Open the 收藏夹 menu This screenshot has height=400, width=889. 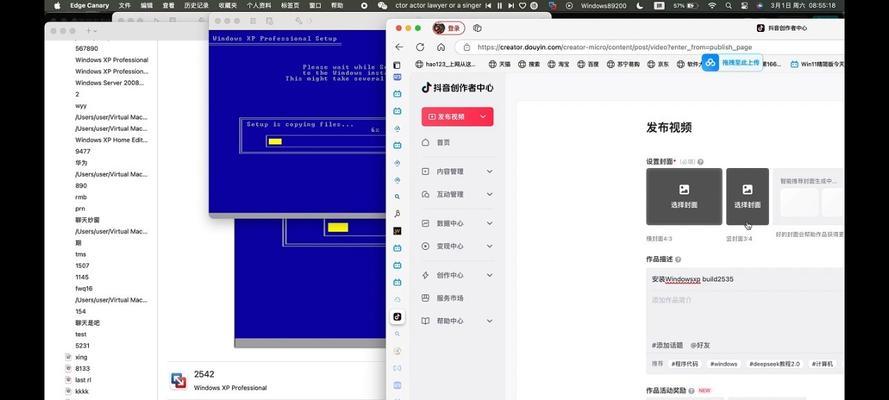click(x=227, y=5)
